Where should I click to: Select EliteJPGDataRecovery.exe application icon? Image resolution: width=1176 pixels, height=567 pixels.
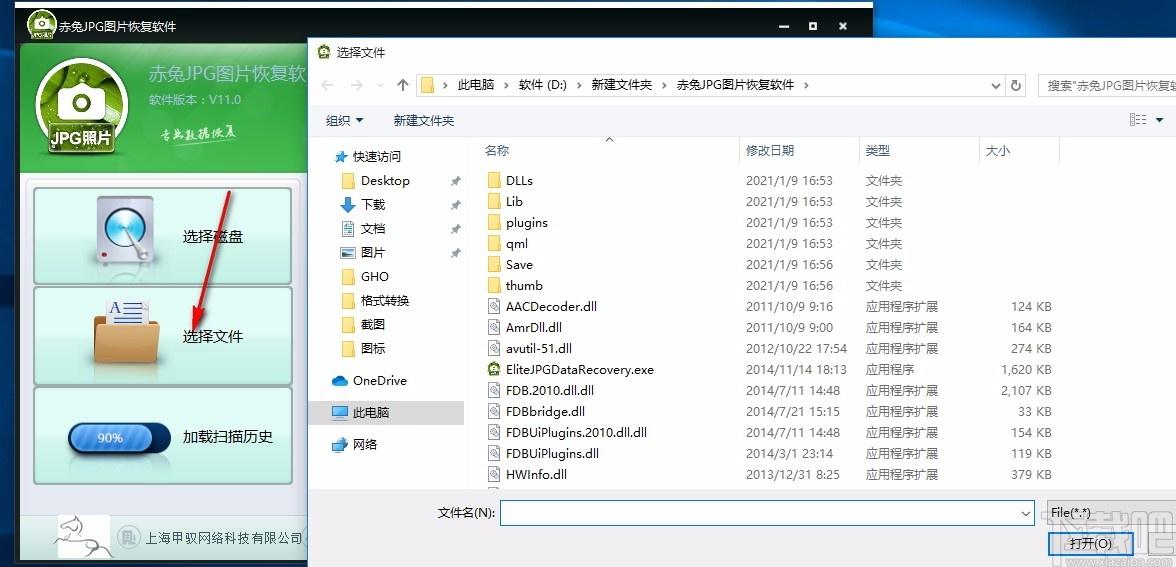point(494,370)
